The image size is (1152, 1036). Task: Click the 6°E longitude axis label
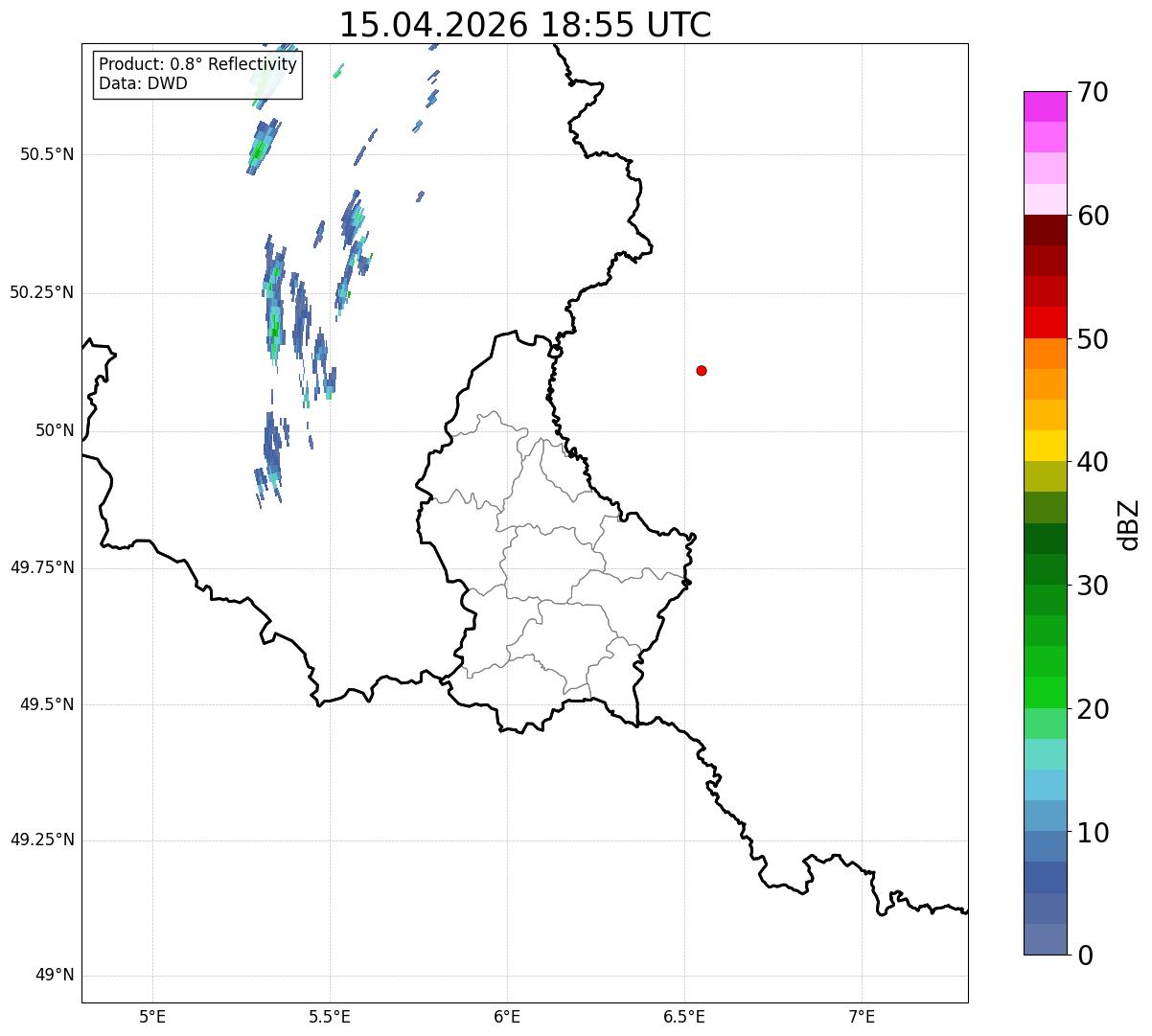[507, 1016]
